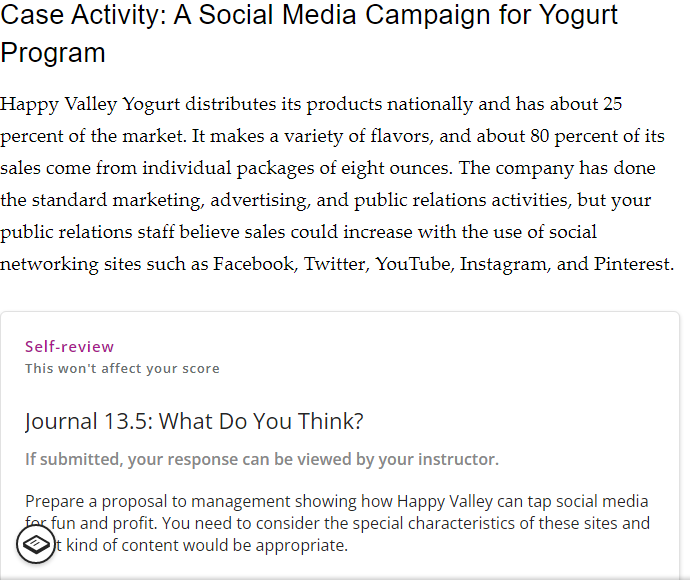The height and width of the screenshot is (586, 690).
Task: Click the number 25 in the first line
Action: [613, 104]
